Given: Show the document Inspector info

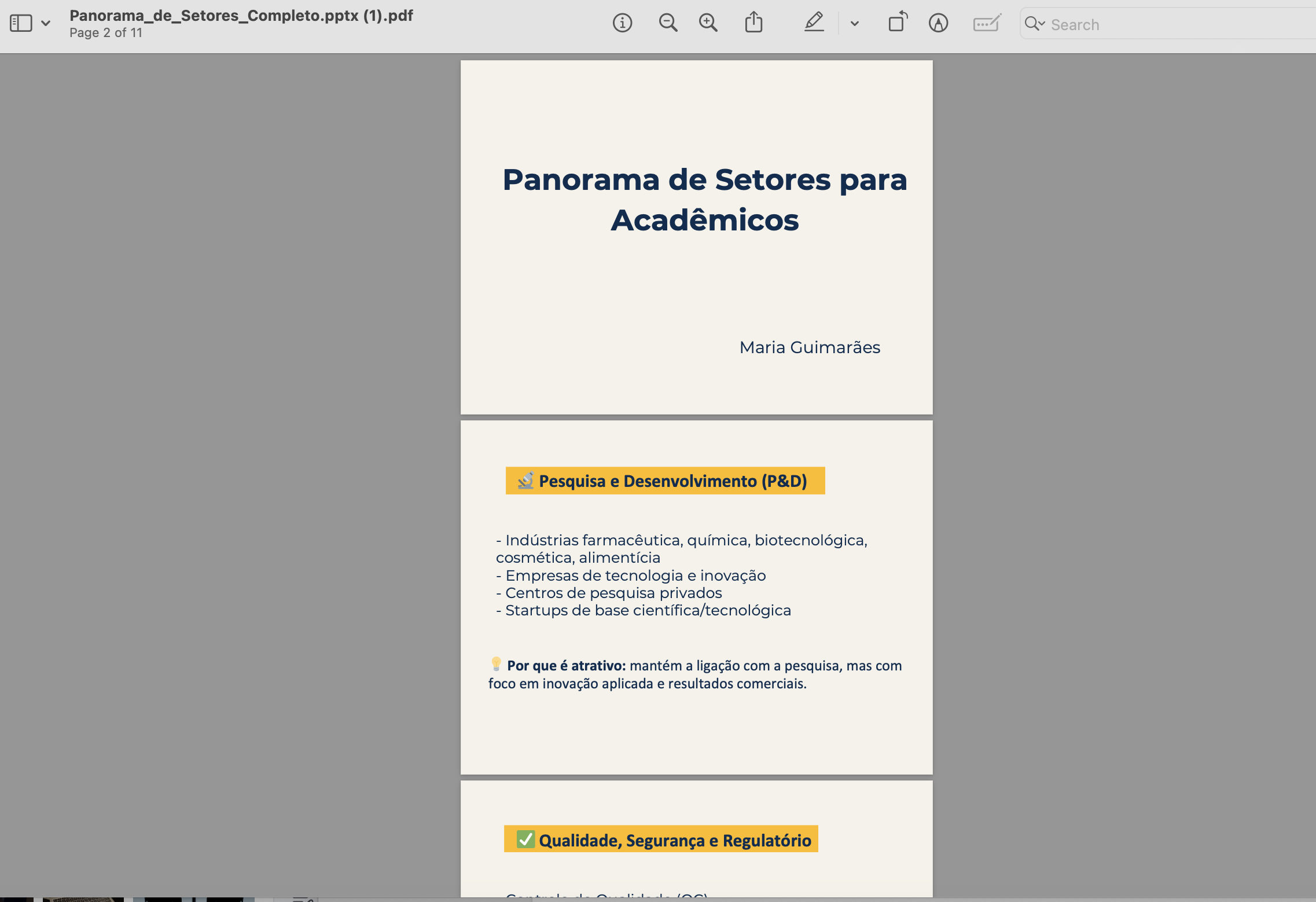Looking at the screenshot, I should (622, 24).
